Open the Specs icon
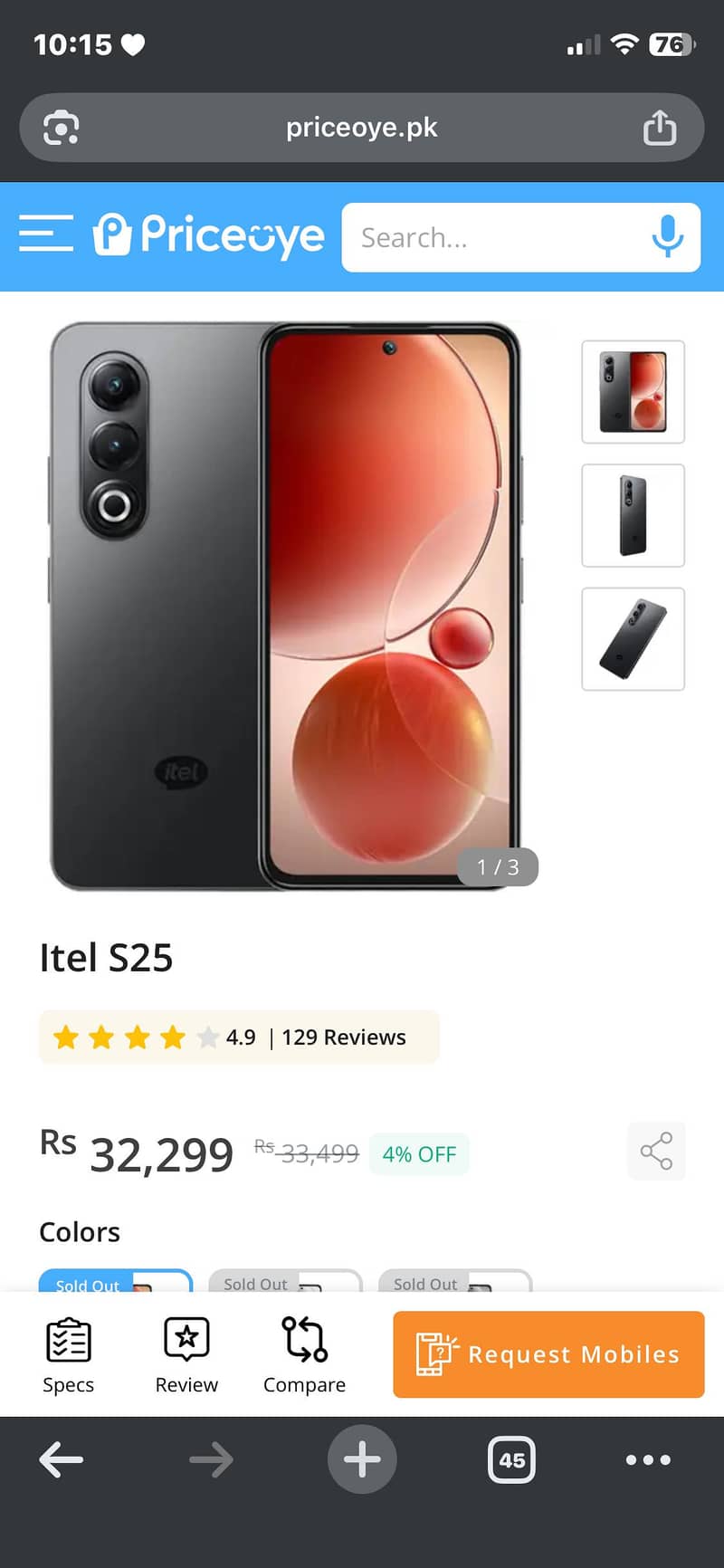This screenshot has height=1568, width=724. (x=68, y=1355)
